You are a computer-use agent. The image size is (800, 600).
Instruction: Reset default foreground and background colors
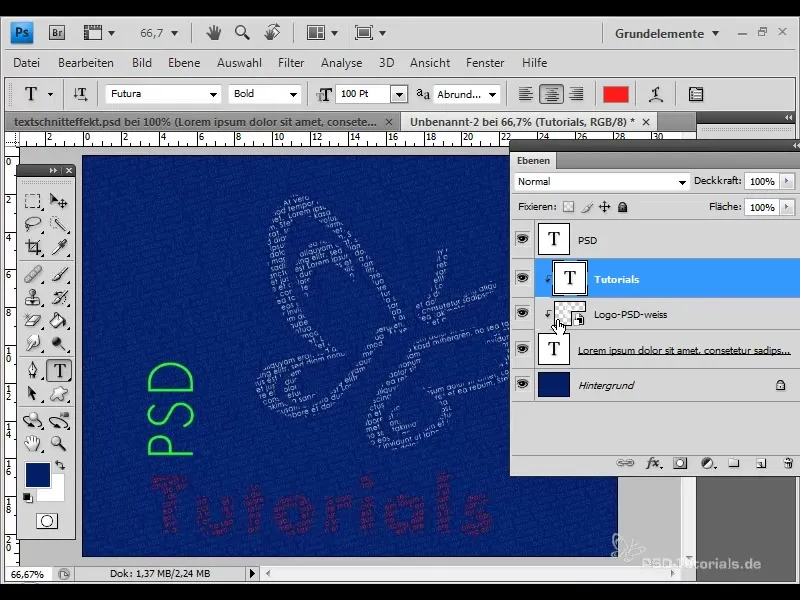click(x=28, y=497)
